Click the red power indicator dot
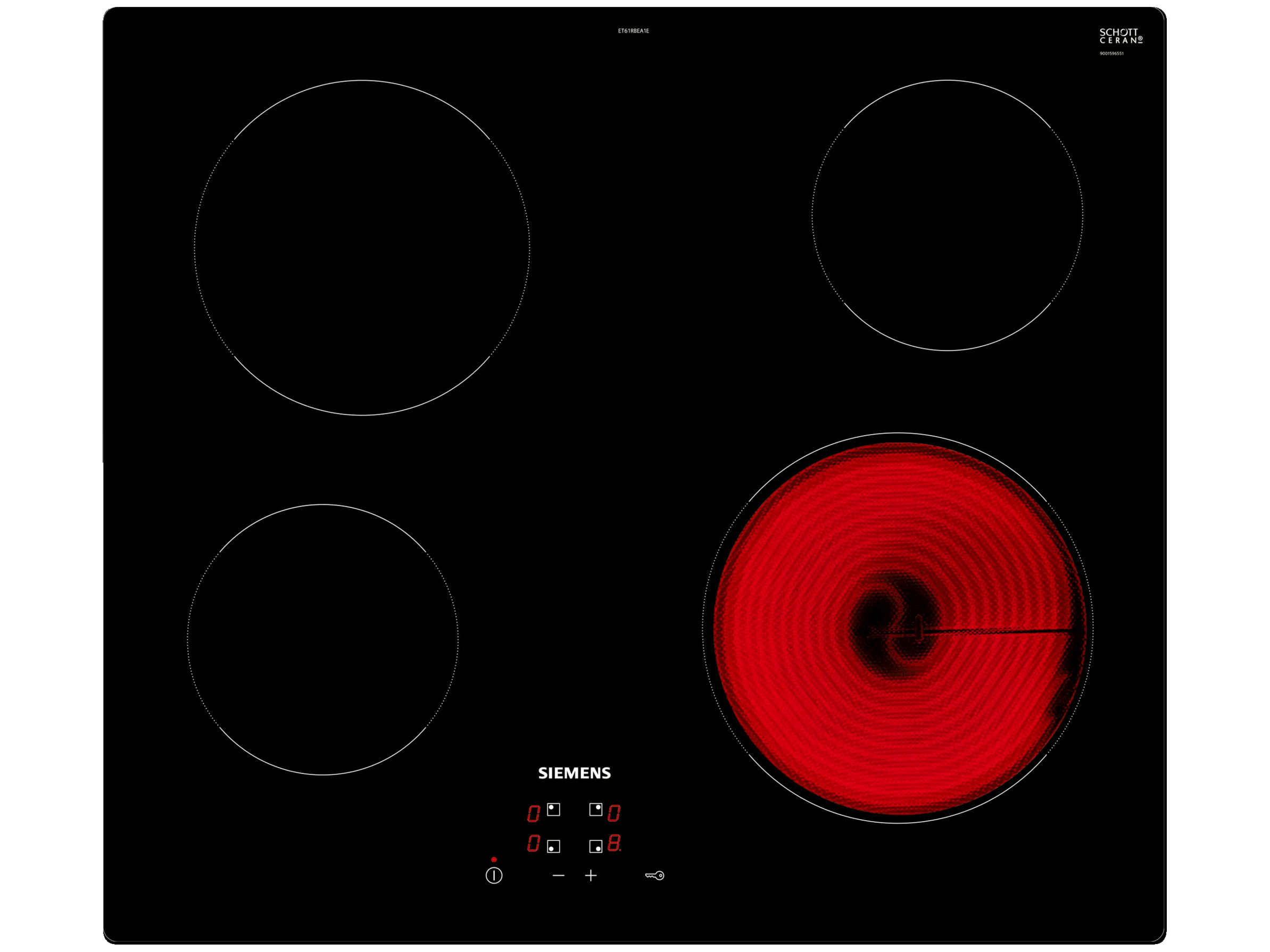Image resolution: width=1270 pixels, height=952 pixels. pyautogui.click(x=494, y=859)
